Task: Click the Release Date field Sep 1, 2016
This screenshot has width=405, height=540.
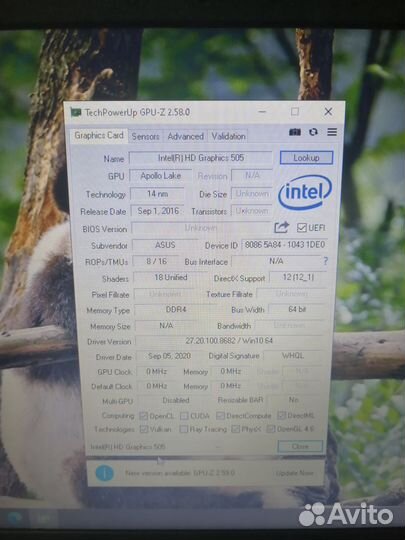Action: (158, 211)
